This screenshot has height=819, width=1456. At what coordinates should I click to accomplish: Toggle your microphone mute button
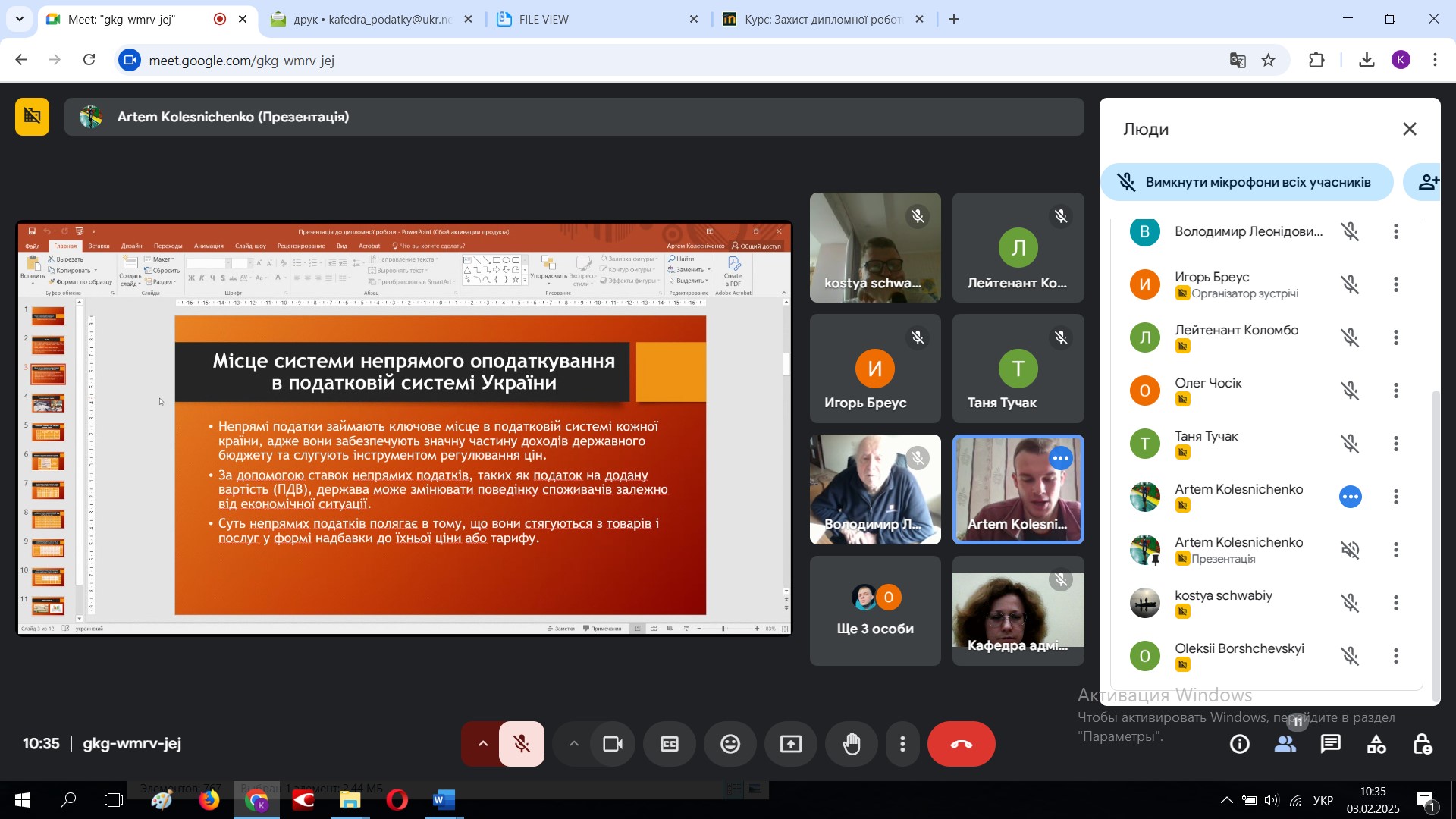[x=522, y=744]
